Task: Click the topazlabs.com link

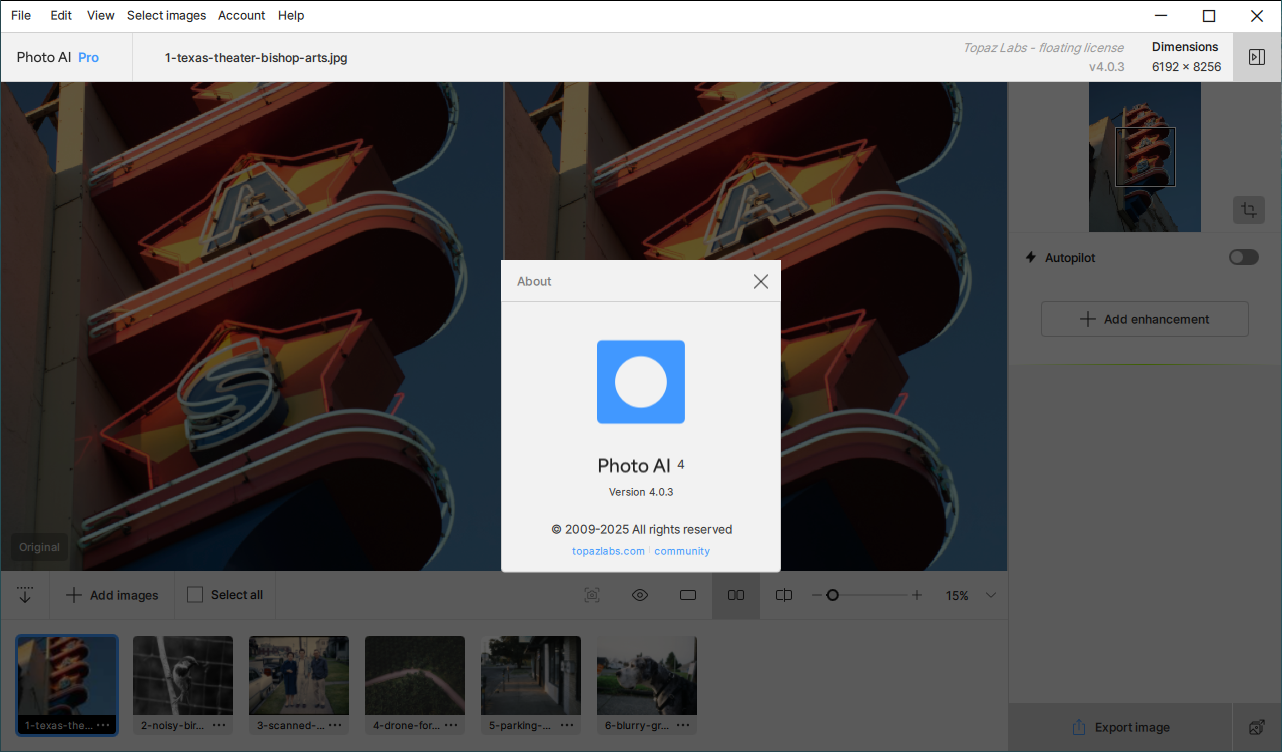Action: click(x=608, y=551)
